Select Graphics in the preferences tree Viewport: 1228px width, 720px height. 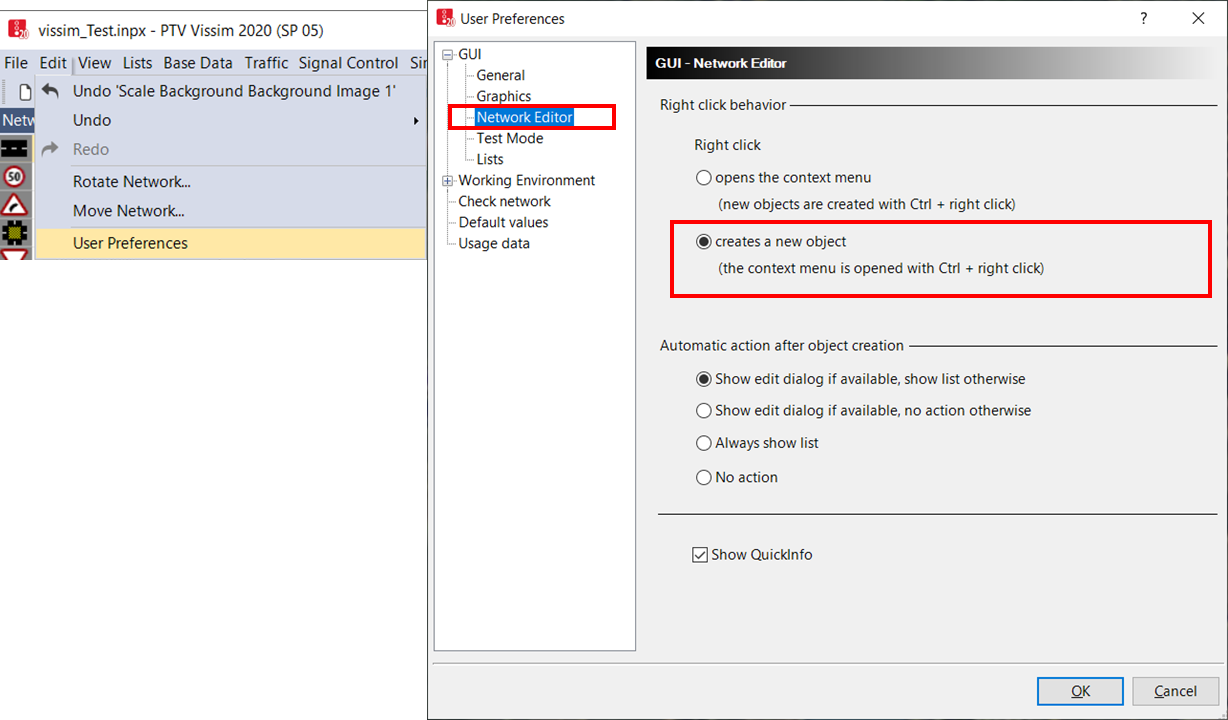[504, 96]
